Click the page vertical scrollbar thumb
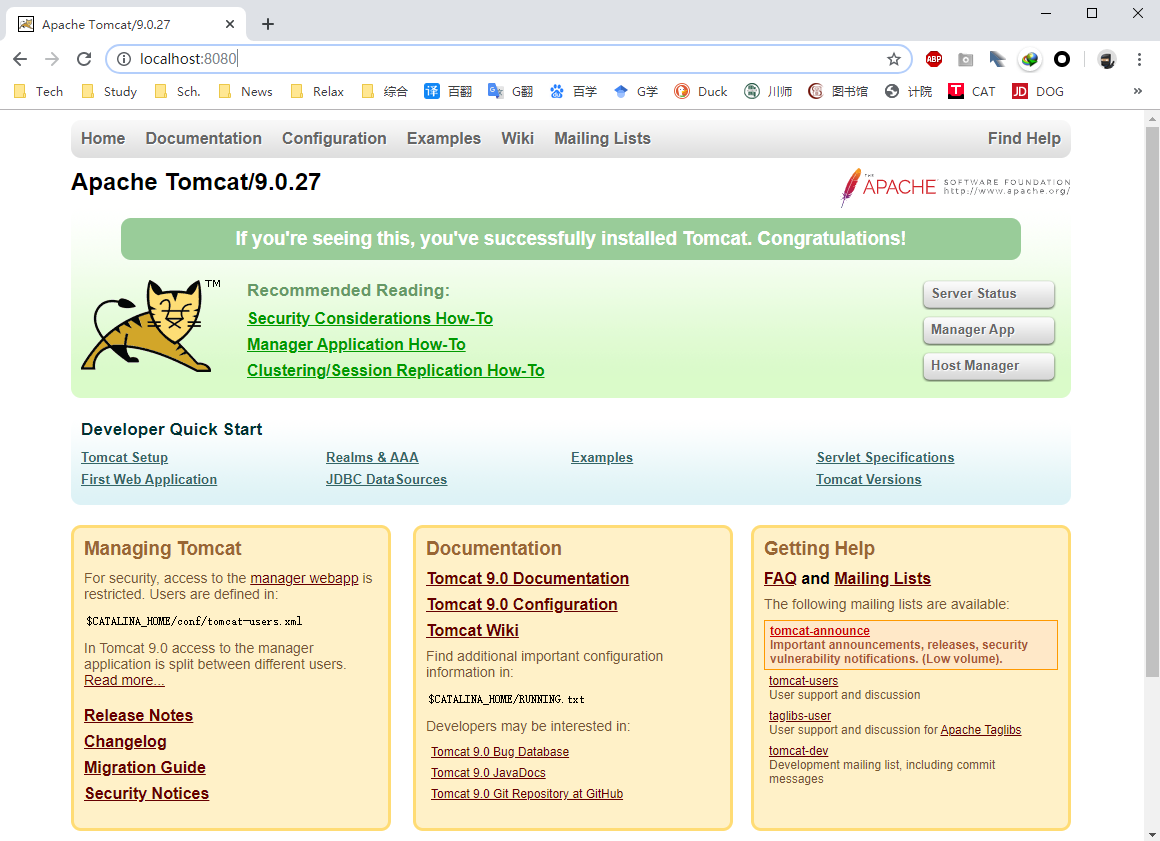This screenshot has width=1160, height=841. (x=1152, y=402)
